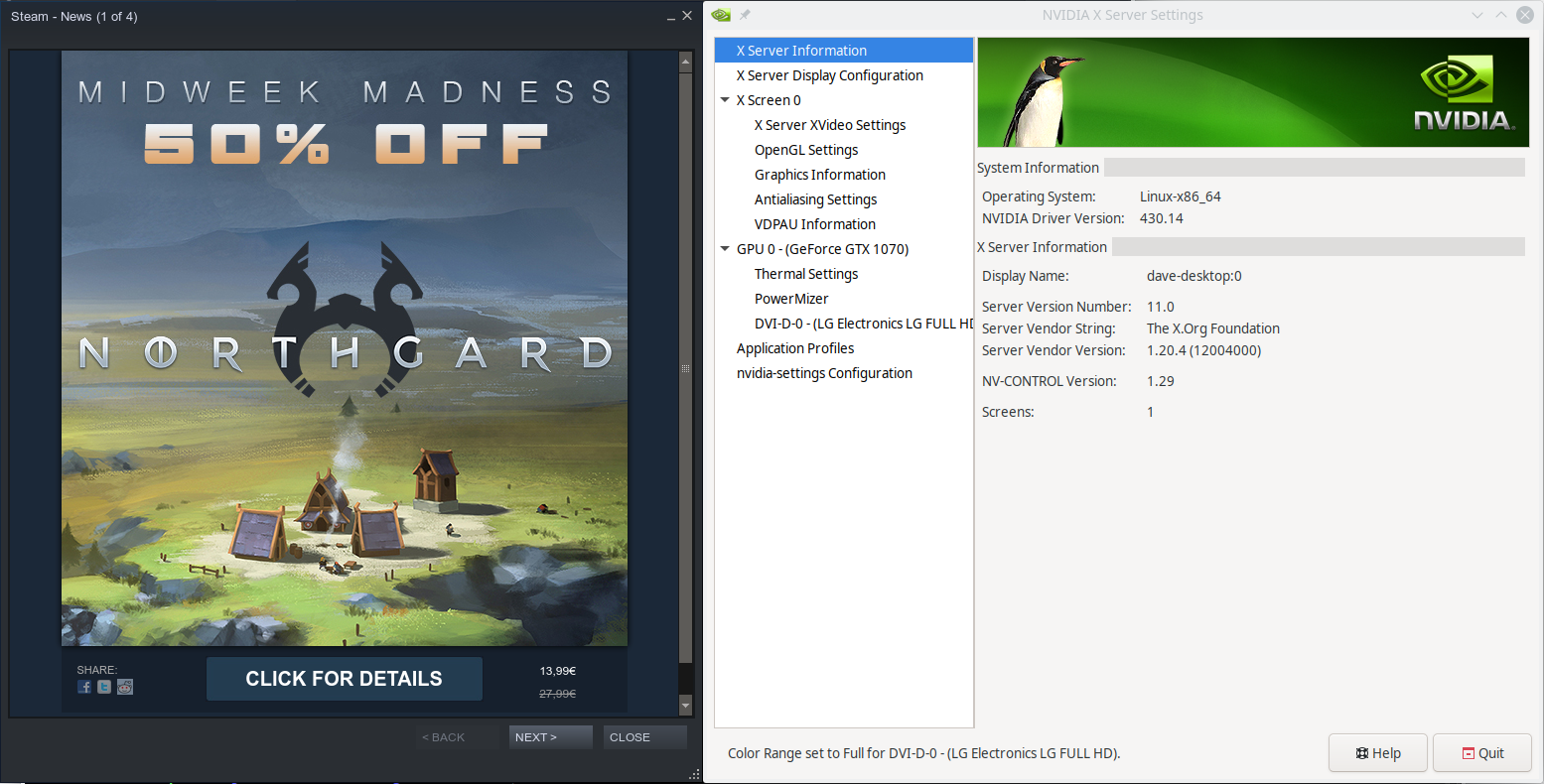
Task: Click the CLOSE button in Steam News
Action: click(645, 737)
